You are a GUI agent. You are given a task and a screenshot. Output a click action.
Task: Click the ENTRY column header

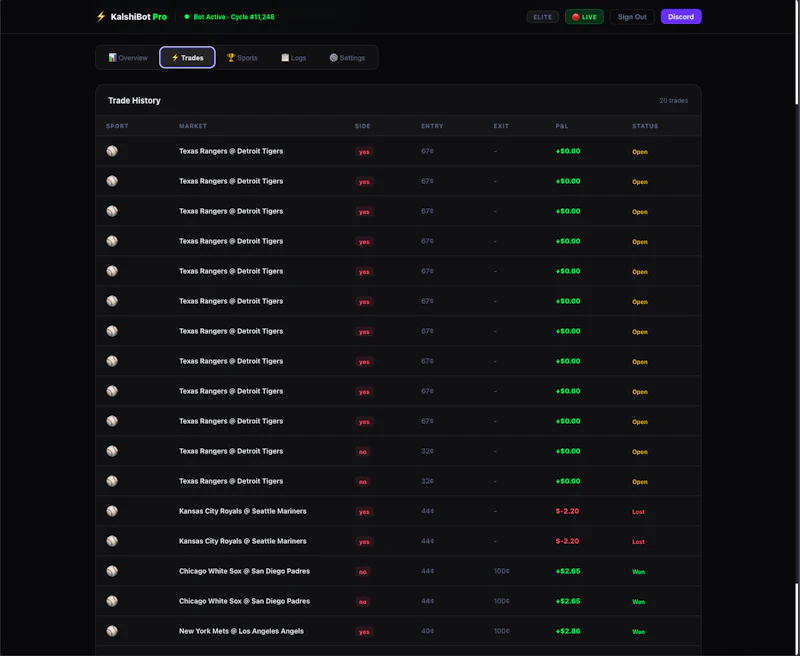(x=432, y=126)
